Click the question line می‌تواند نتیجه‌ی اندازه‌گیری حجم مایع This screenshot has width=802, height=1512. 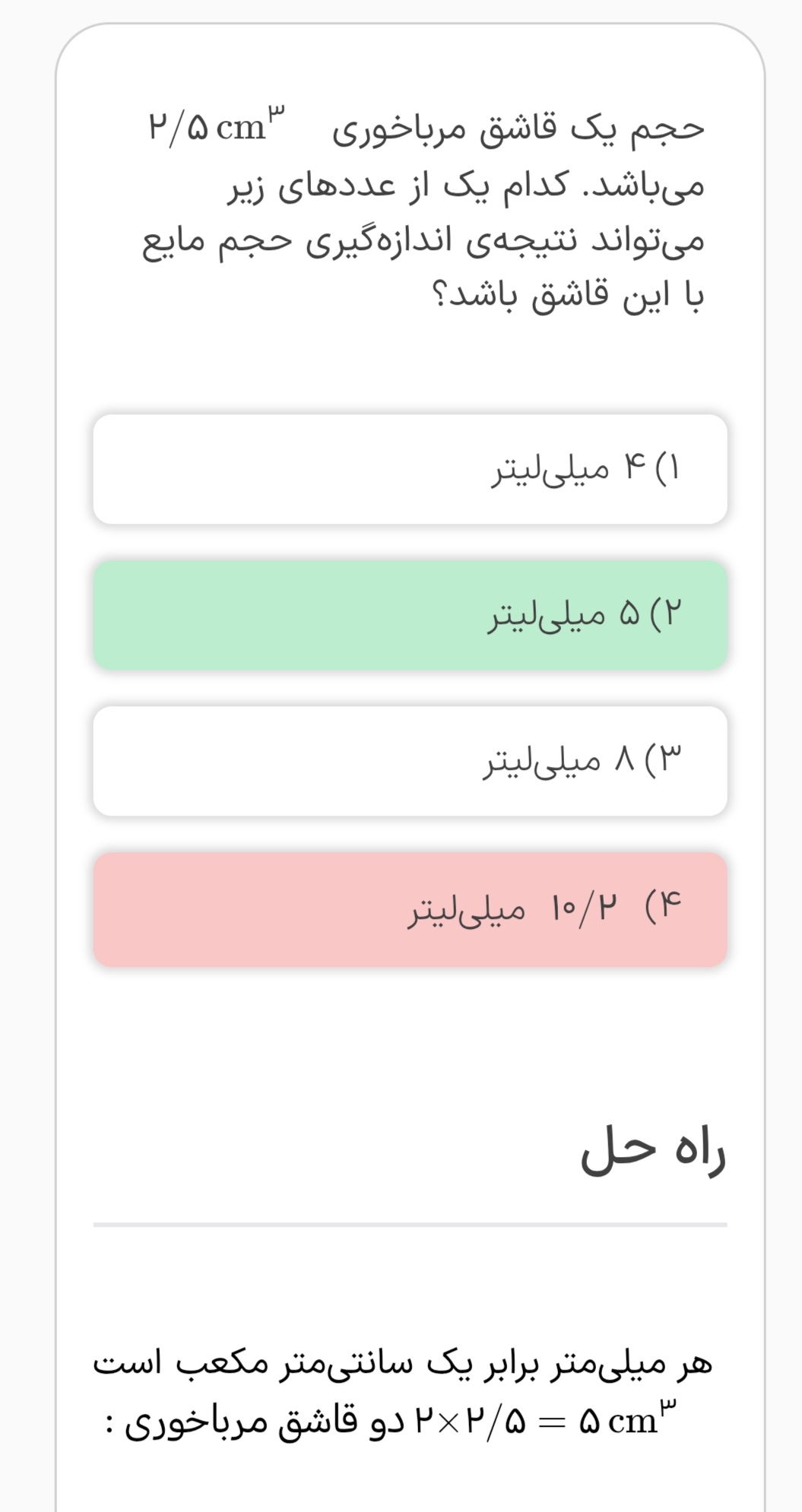[423, 241]
